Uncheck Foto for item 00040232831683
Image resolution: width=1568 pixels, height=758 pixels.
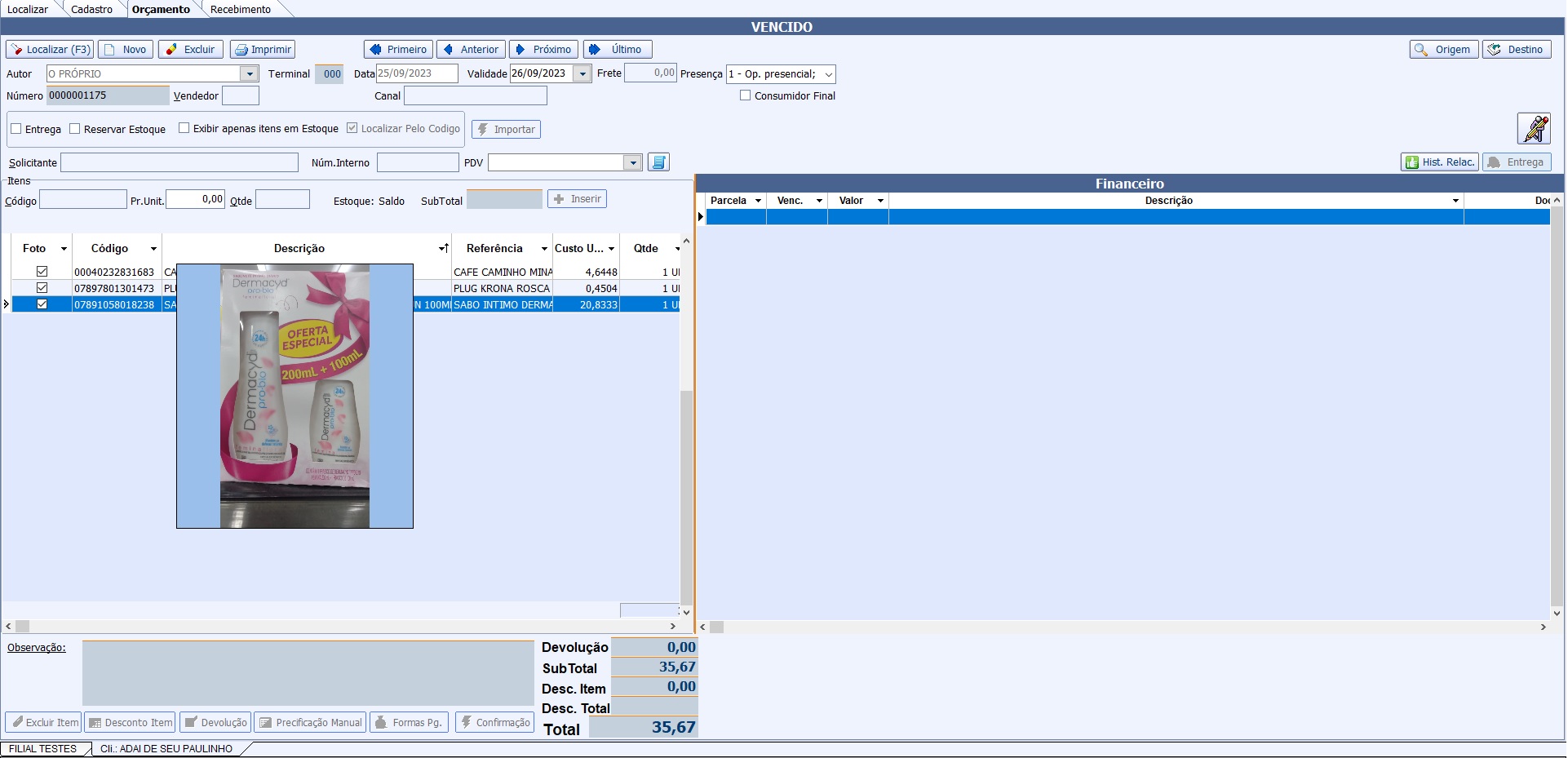click(x=42, y=272)
